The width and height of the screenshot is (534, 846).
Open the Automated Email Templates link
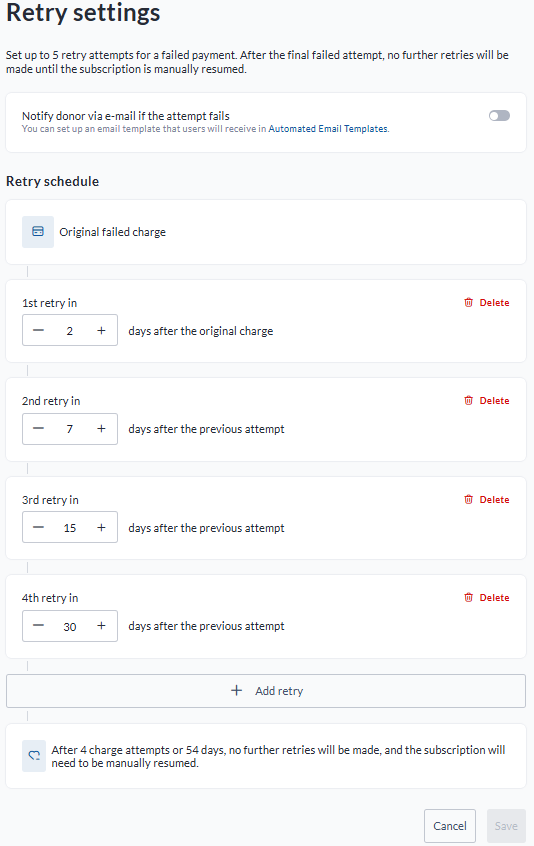pyautogui.click(x=328, y=128)
